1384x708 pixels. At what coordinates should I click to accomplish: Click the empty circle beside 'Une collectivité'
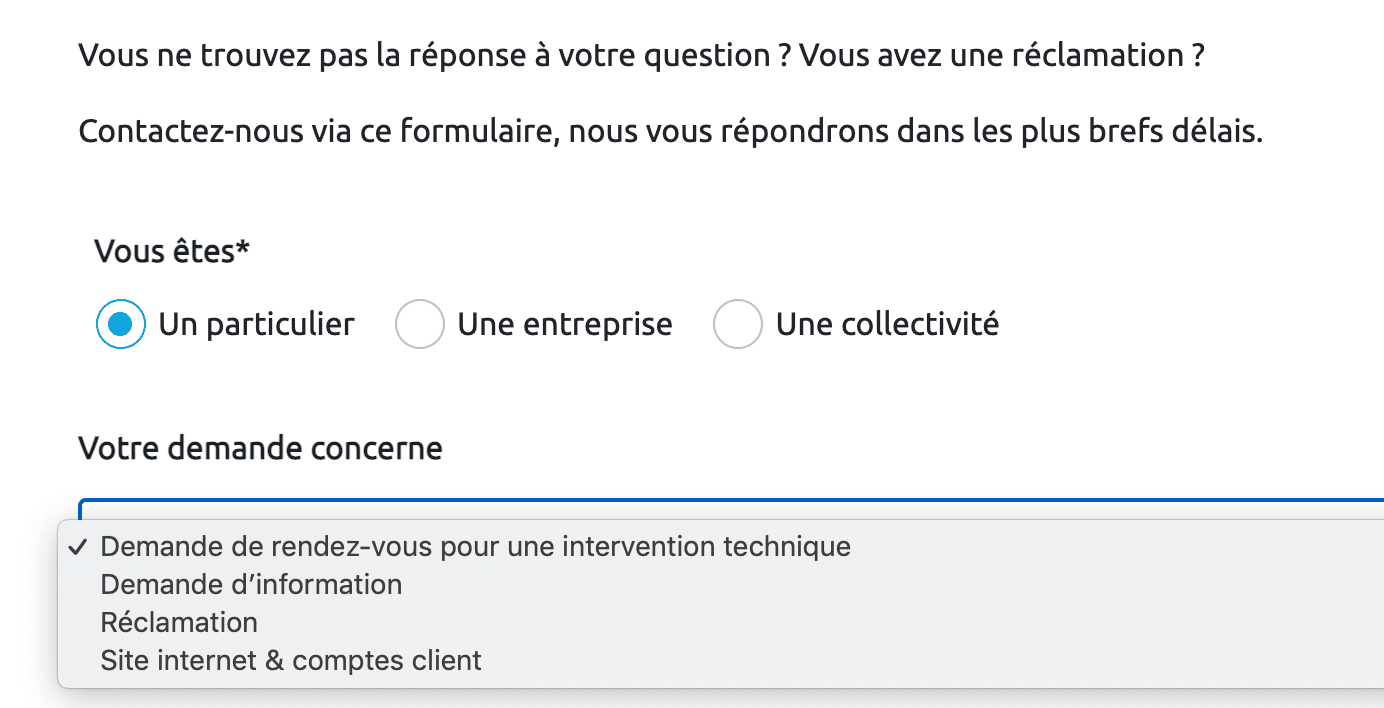(x=738, y=323)
